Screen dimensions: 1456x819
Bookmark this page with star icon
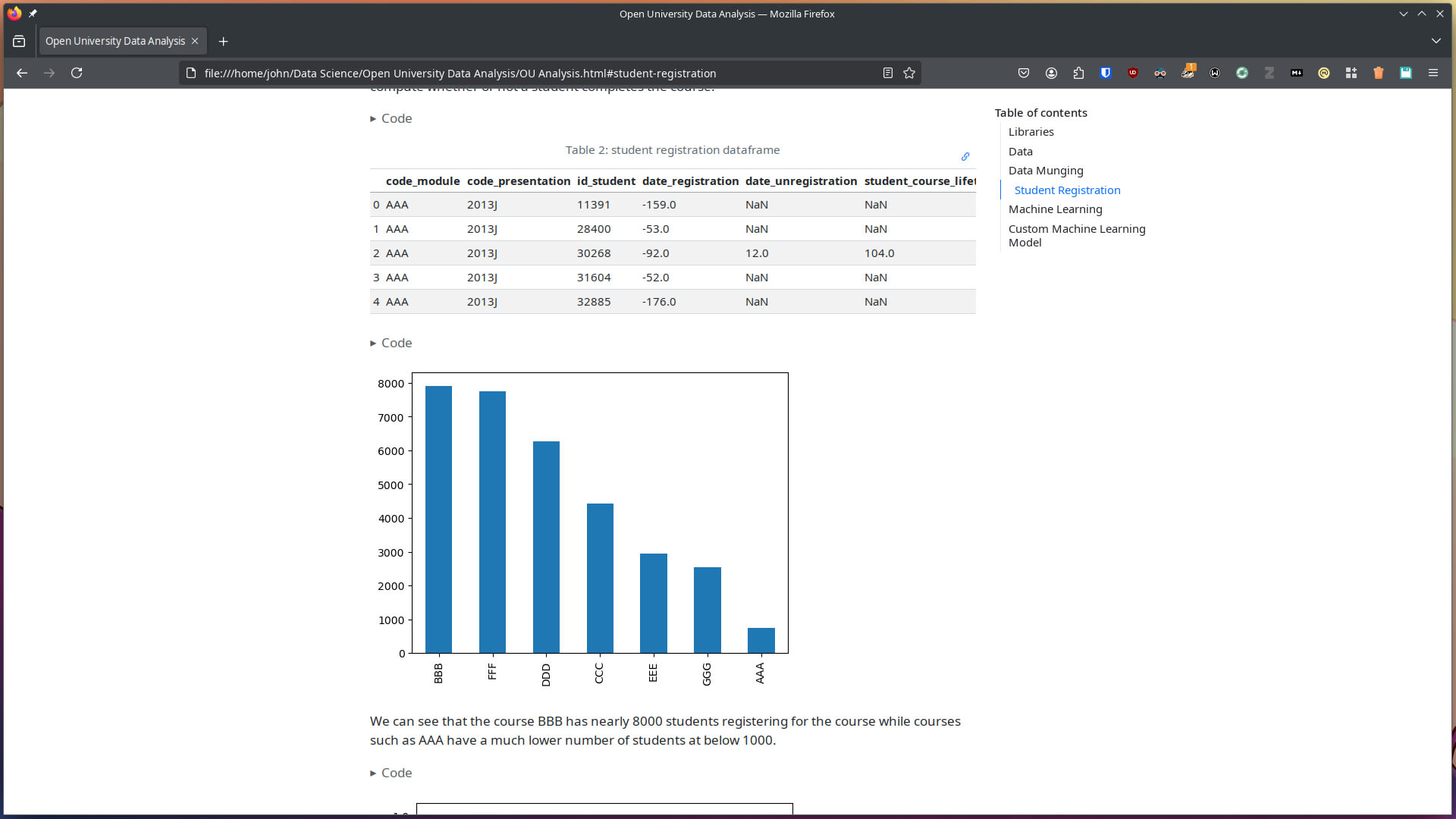tap(909, 73)
